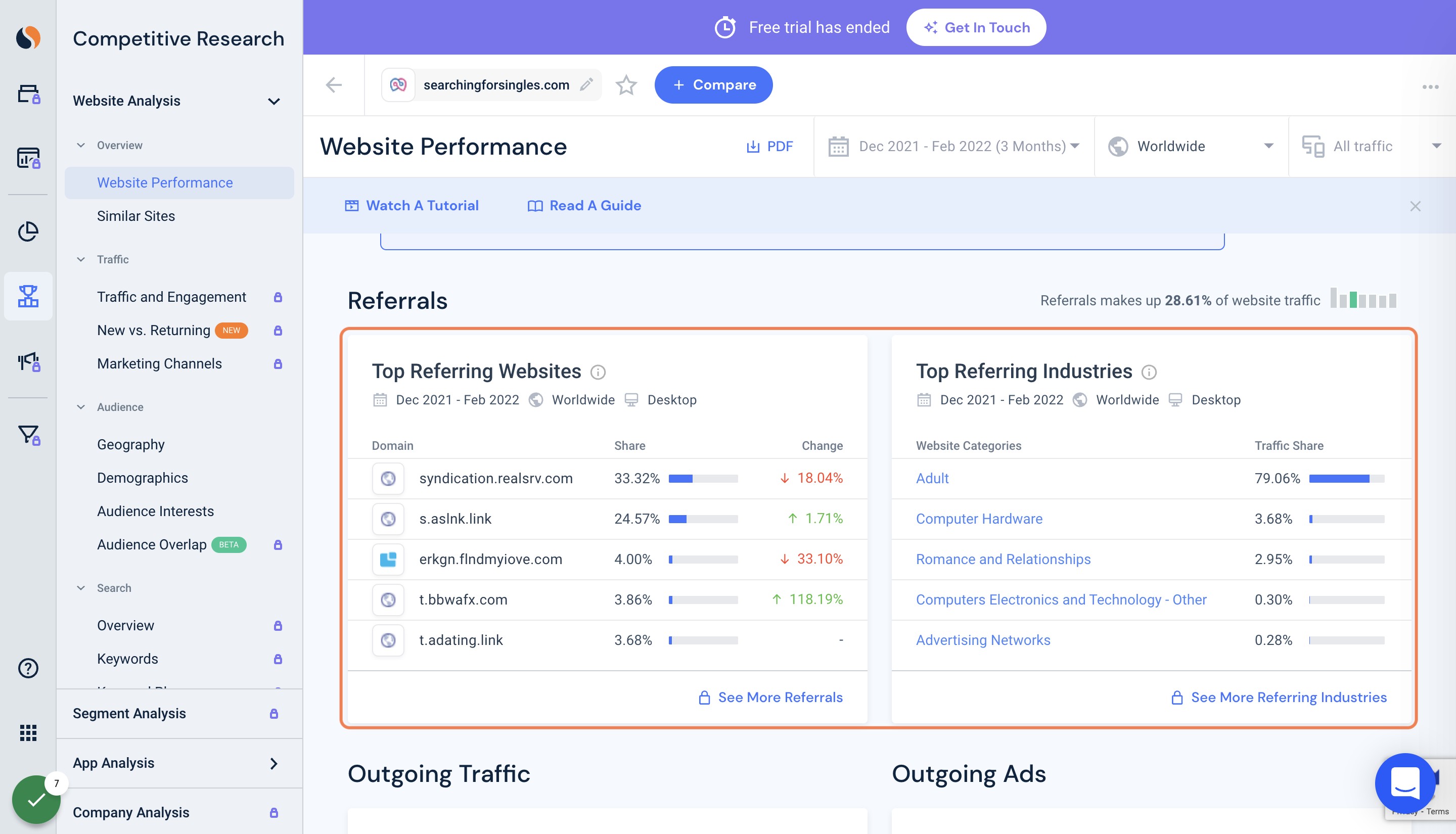Click the Similarweb logo icon
The width and height of the screenshot is (1456, 834).
click(28, 38)
